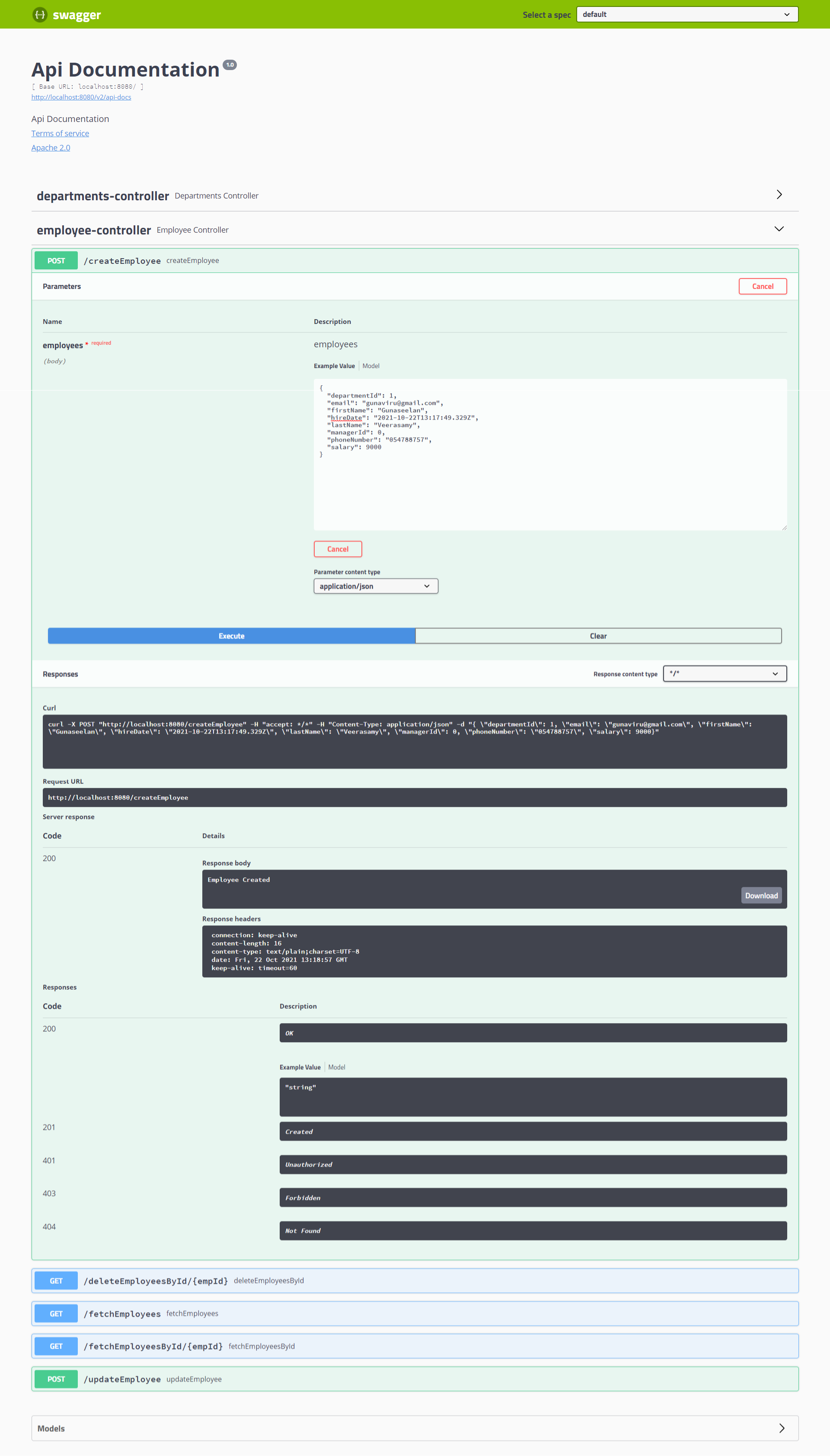Switch to Example Value tab under responses
Screen dimensions: 830x1456
pyautogui.click(x=300, y=1067)
